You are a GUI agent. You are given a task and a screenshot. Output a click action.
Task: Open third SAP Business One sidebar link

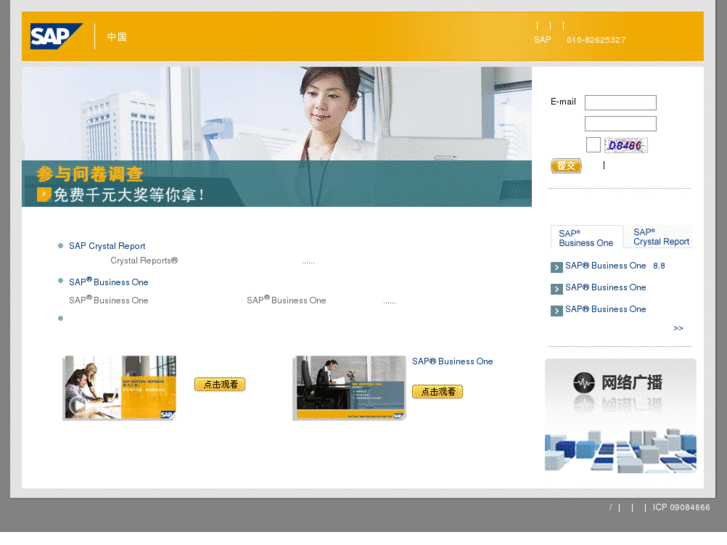click(606, 309)
